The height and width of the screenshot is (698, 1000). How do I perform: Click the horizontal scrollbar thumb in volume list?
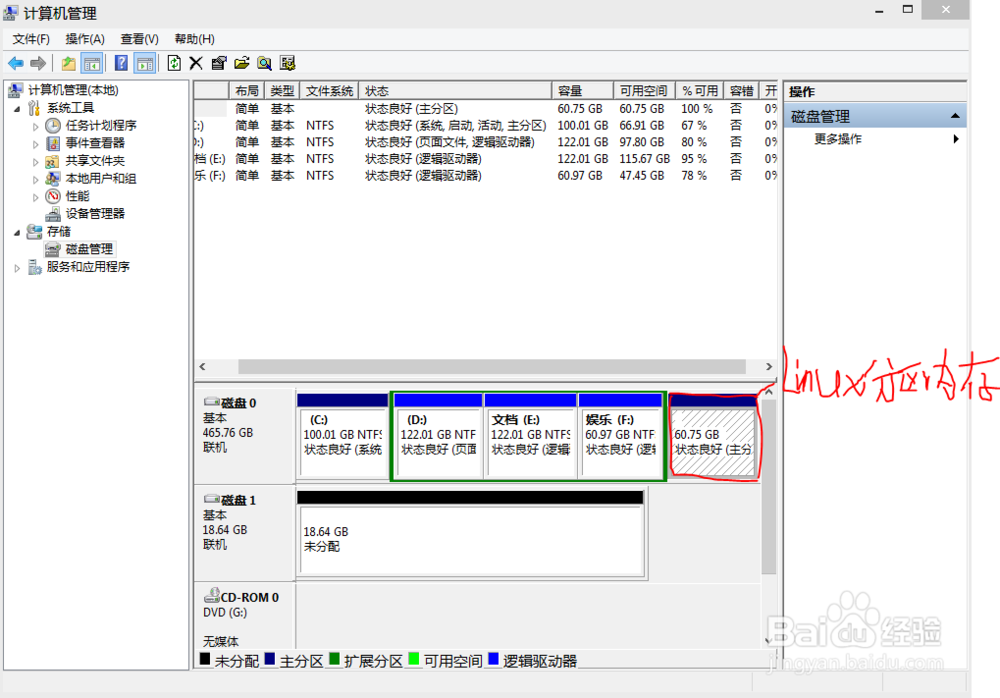tap(492, 367)
